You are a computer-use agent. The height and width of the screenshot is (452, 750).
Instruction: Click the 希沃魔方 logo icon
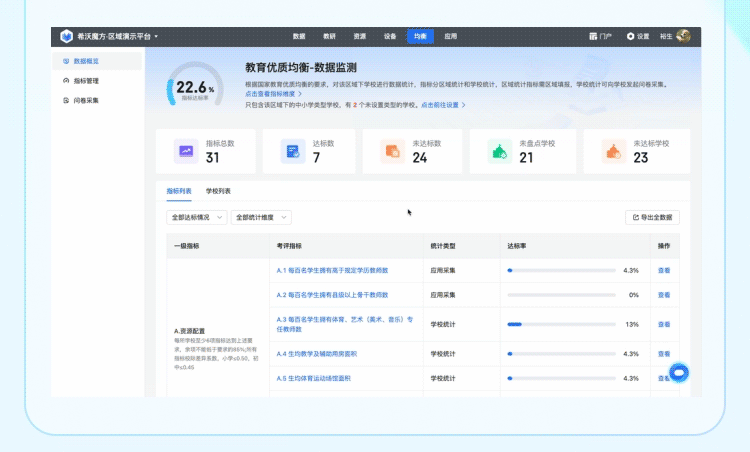[66, 36]
